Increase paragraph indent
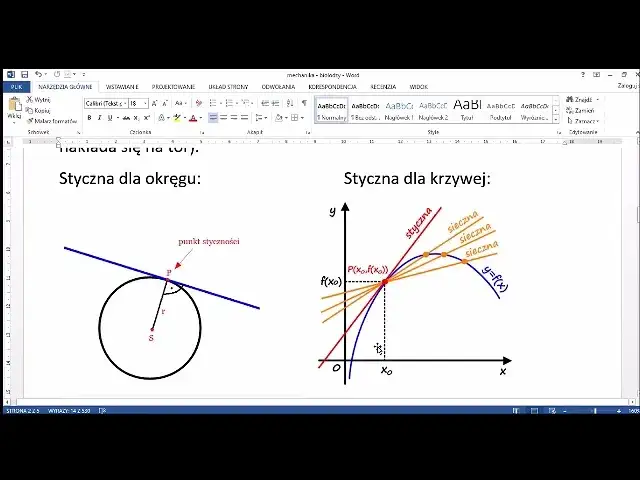The height and width of the screenshot is (480, 640). click(276, 104)
